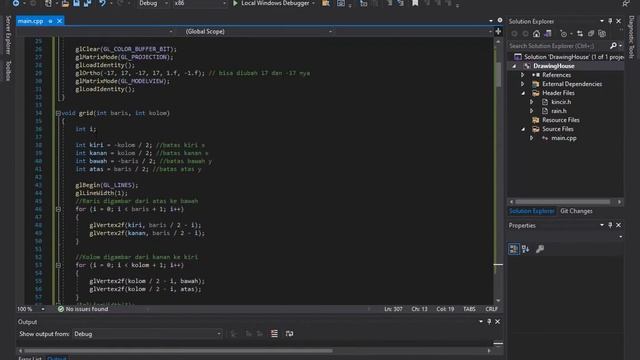Click the Alphabetical sort icon in Properties

click(526, 249)
